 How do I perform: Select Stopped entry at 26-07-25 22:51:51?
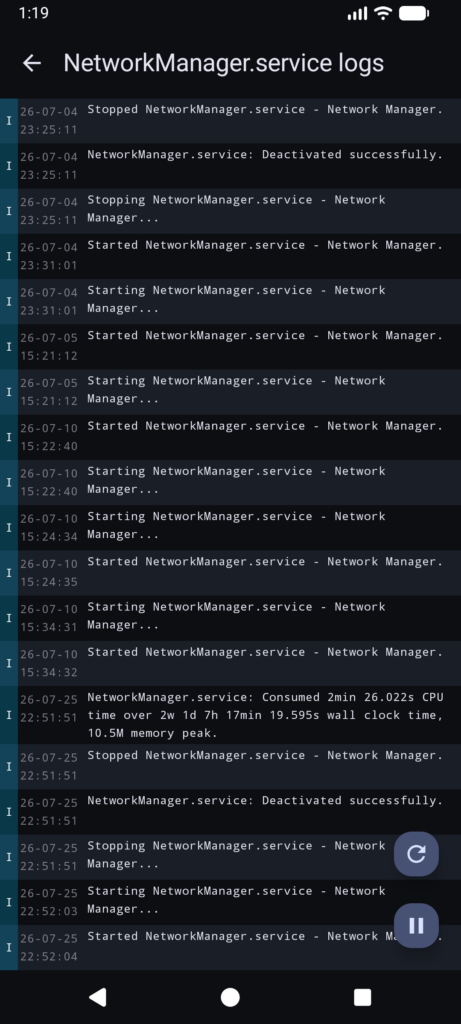[230, 767]
